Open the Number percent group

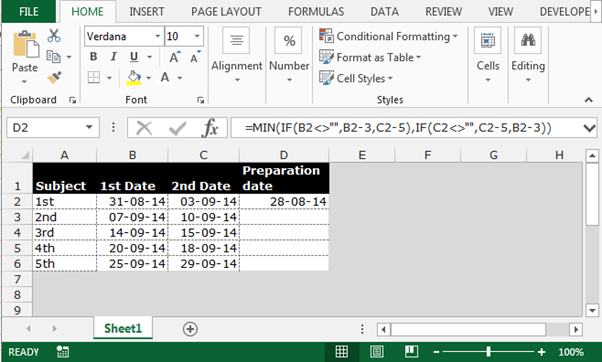pos(289,56)
